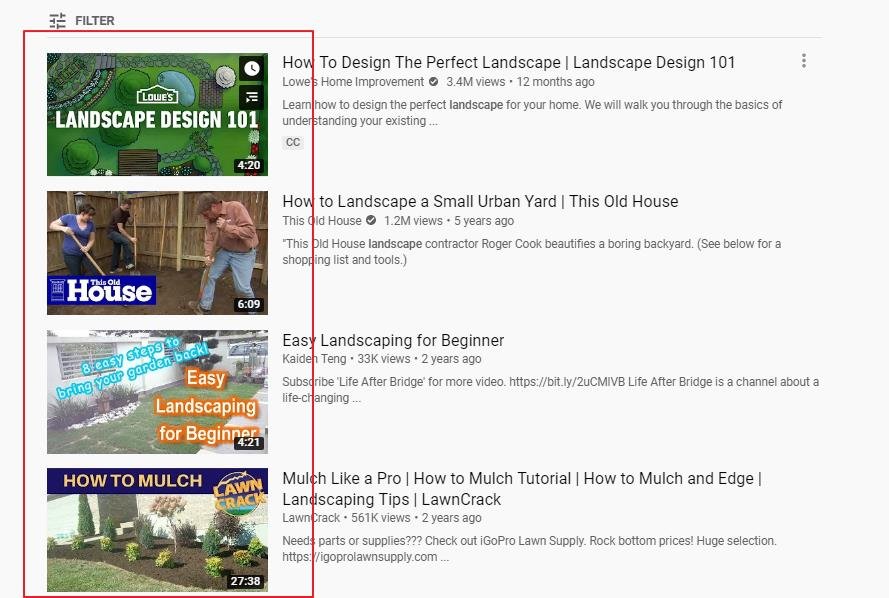
Task: Open the This Old House video thumbnail
Action: (x=157, y=253)
